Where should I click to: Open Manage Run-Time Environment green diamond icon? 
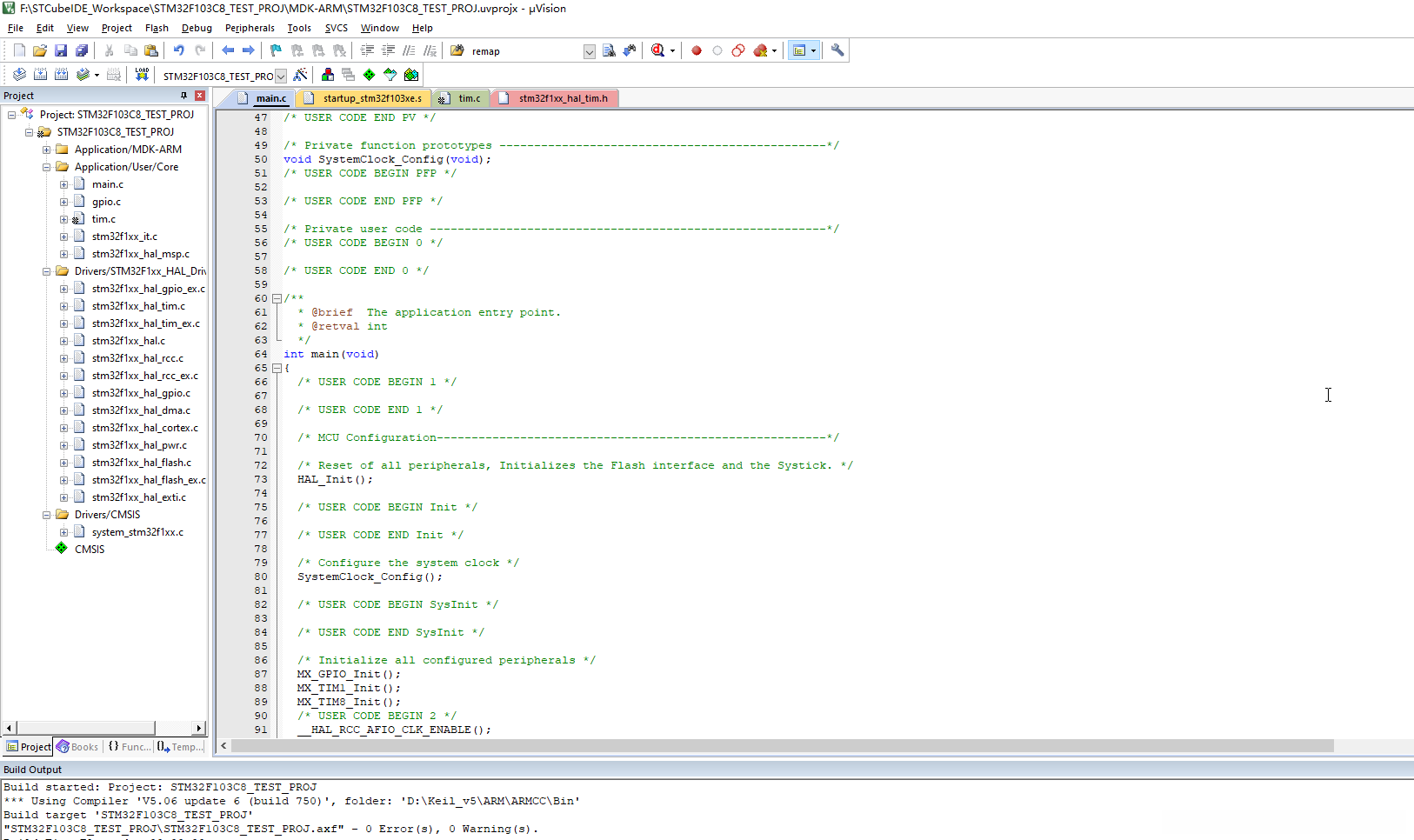point(369,75)
